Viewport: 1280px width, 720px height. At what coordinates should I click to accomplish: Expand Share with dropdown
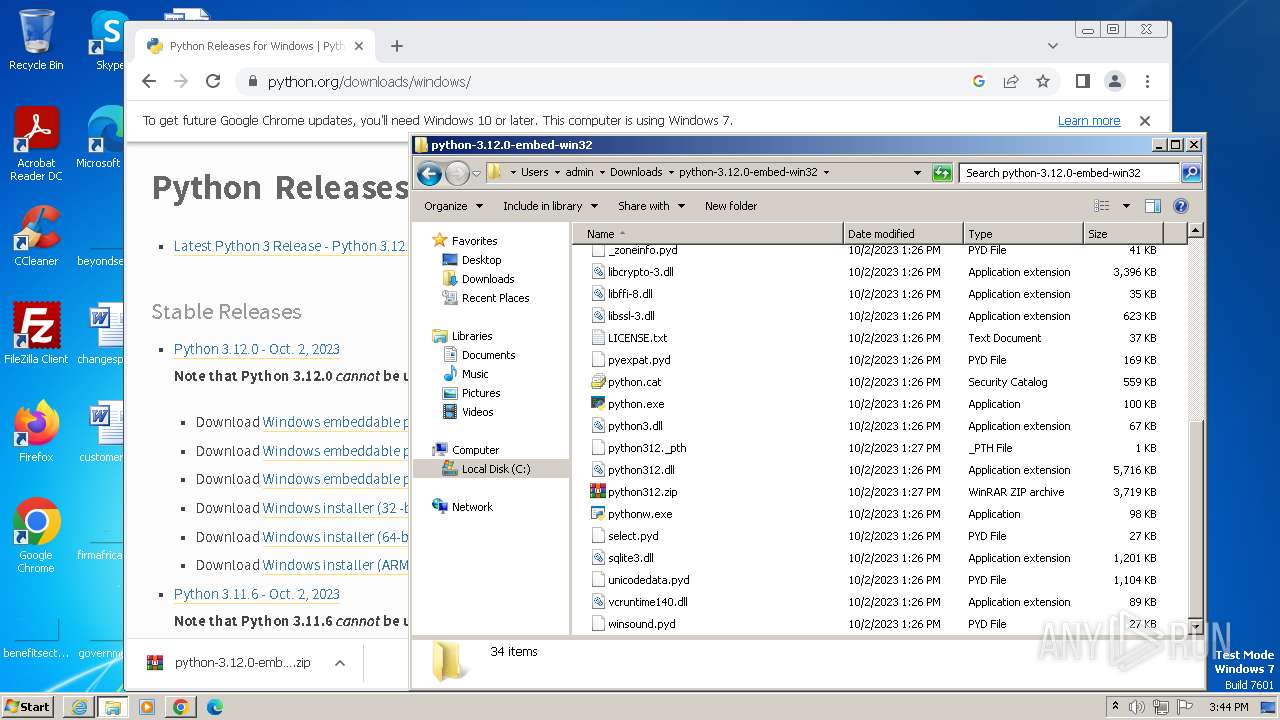click(651, 206)
